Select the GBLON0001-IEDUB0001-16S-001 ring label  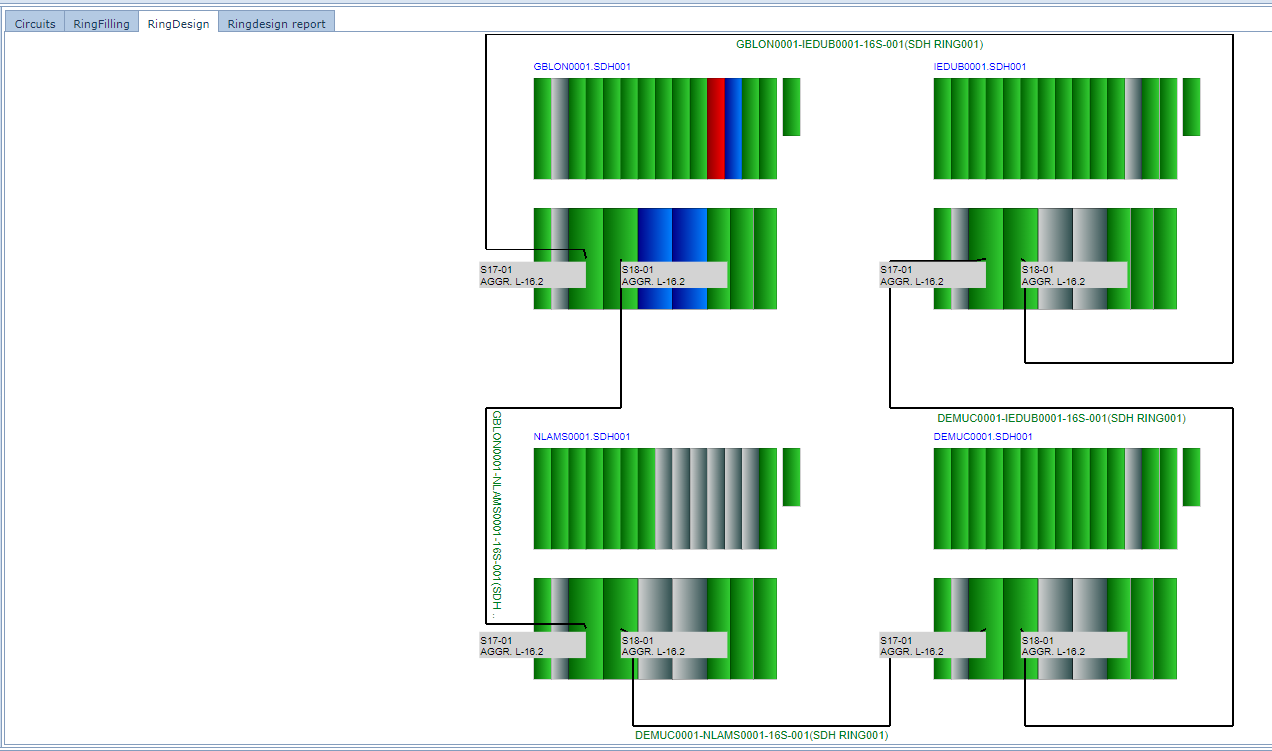pyautogui.click(x=859, y=45)
